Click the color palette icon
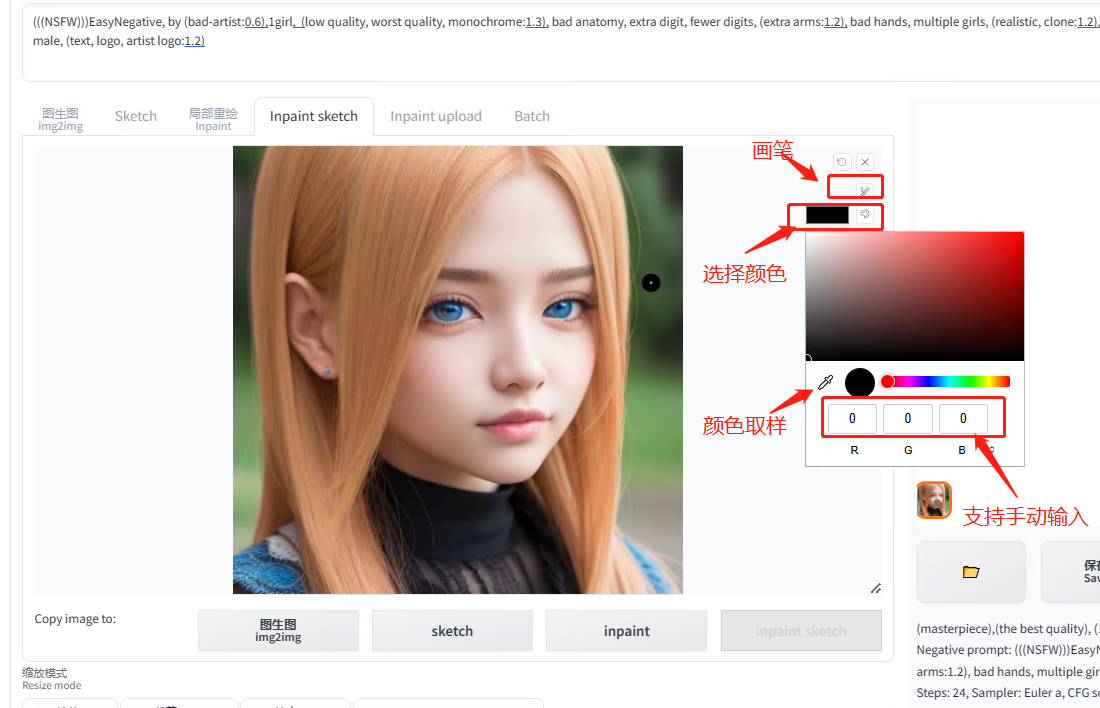This screenshot has width=1100, height=708. (865, 215)
